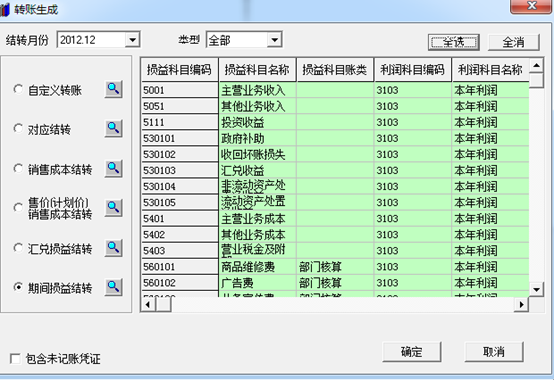Viewport: 555px width, 381px height.
Task: Click the 主营业务成本 name cell
Action: click(258, 218)
